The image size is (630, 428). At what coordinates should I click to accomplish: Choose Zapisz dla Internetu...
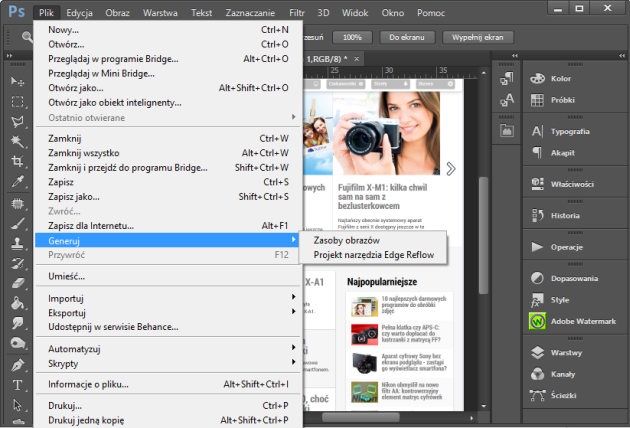coord(168,225)
